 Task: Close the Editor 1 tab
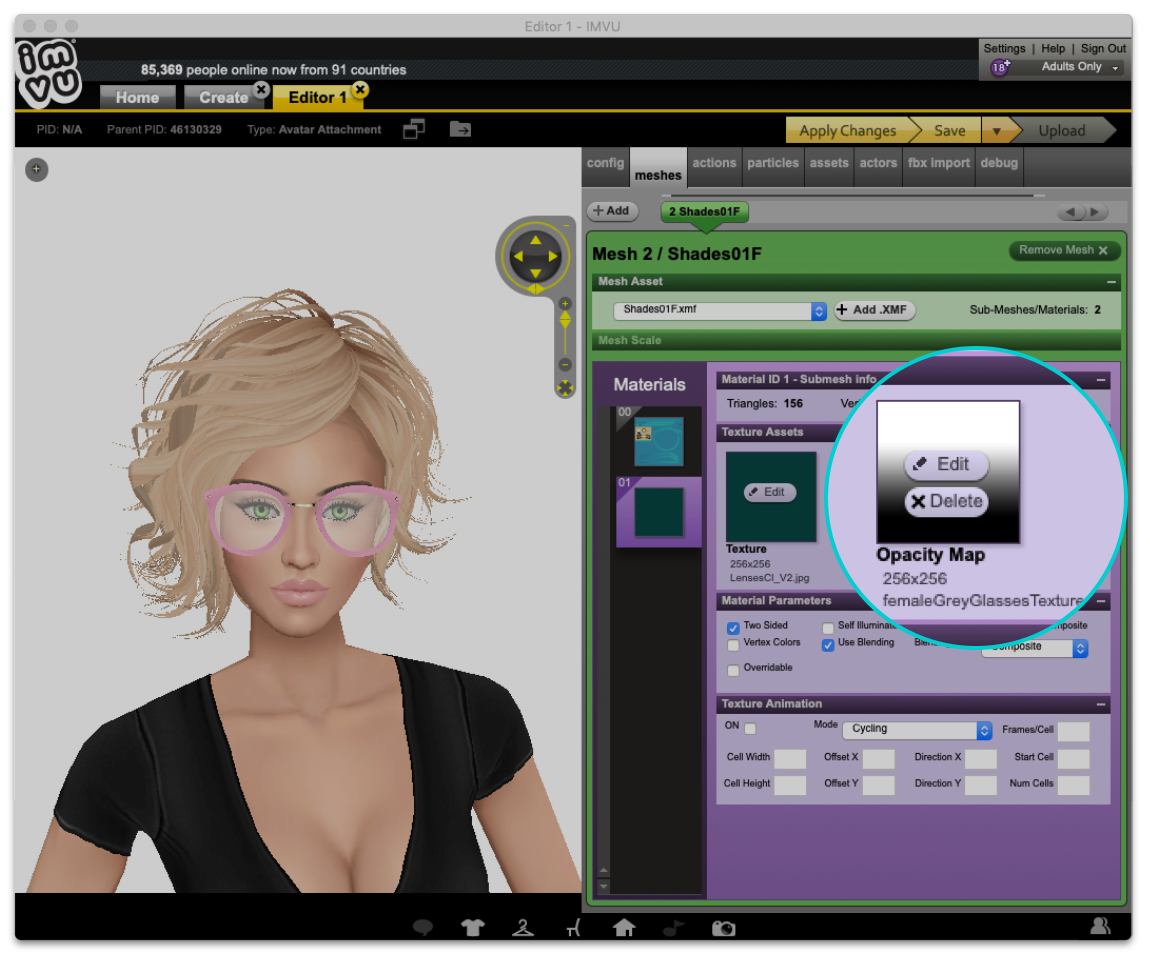(x=360, y=89)
